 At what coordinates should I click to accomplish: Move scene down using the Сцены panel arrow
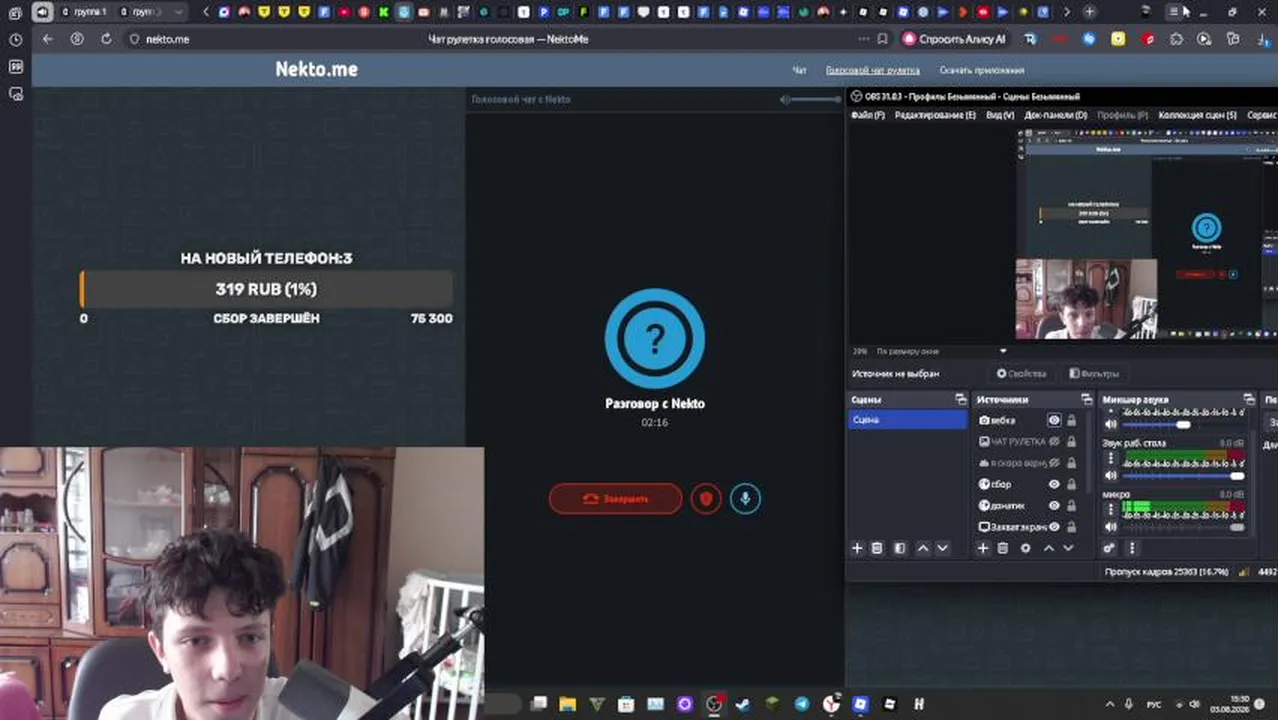[x=942, y=548]
